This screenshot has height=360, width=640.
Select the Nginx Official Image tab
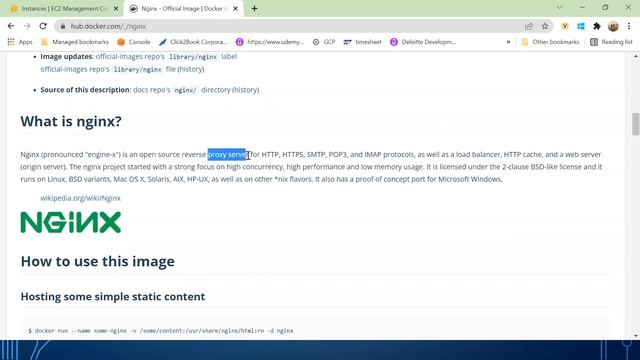184,8
